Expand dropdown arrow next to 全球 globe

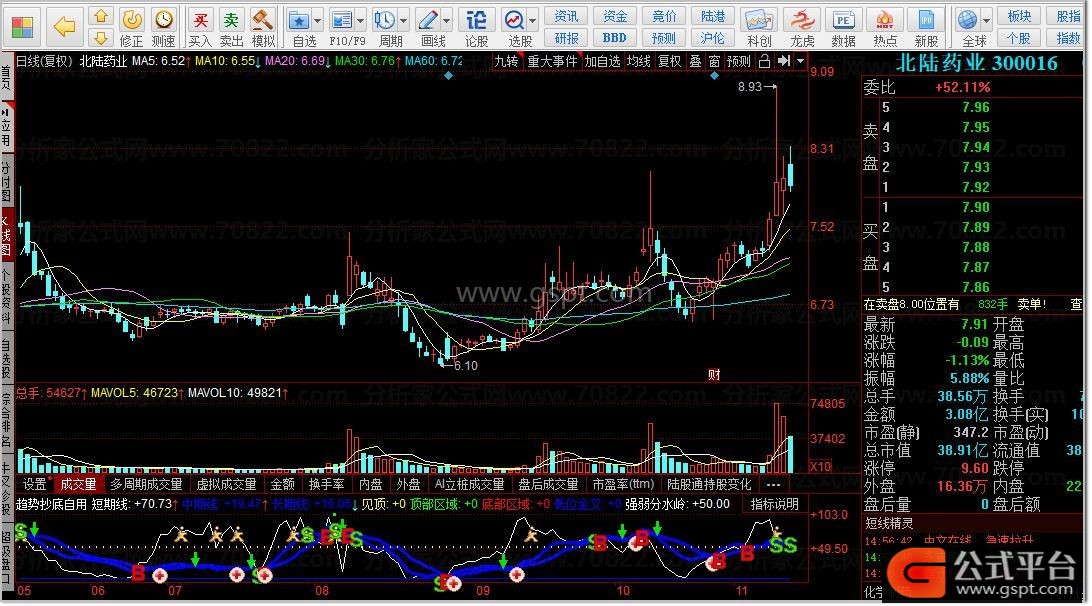tap(986, 21)
